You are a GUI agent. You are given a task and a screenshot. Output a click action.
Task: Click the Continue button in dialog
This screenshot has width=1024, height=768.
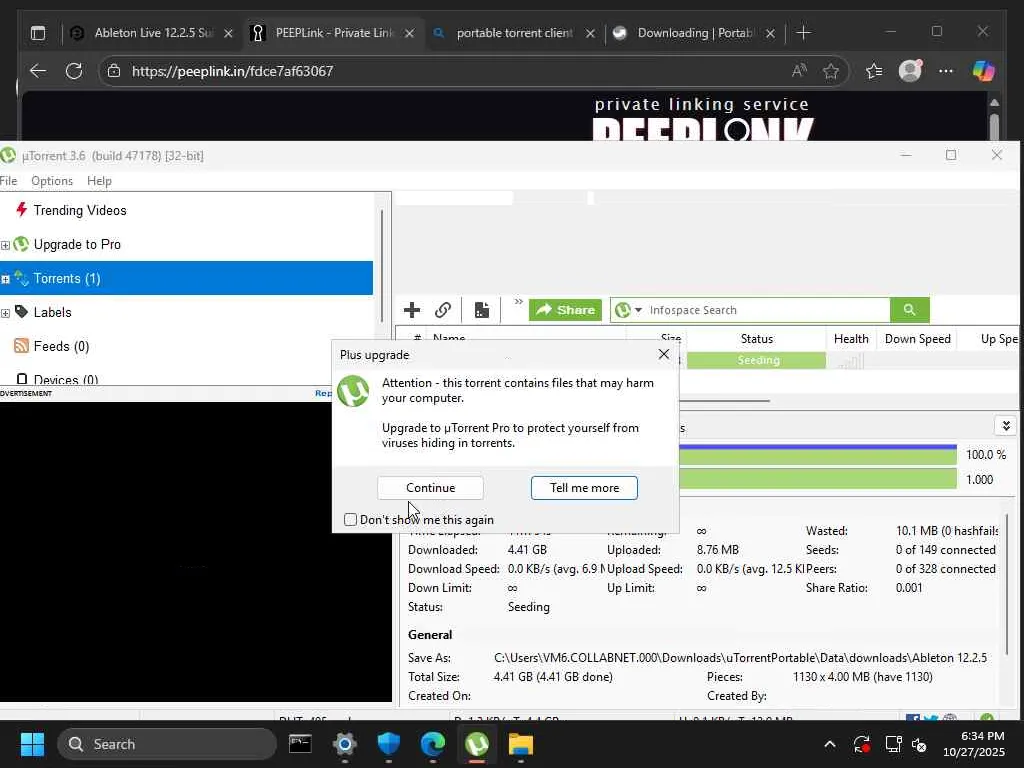pyautogui.click(x=430, y=487)
